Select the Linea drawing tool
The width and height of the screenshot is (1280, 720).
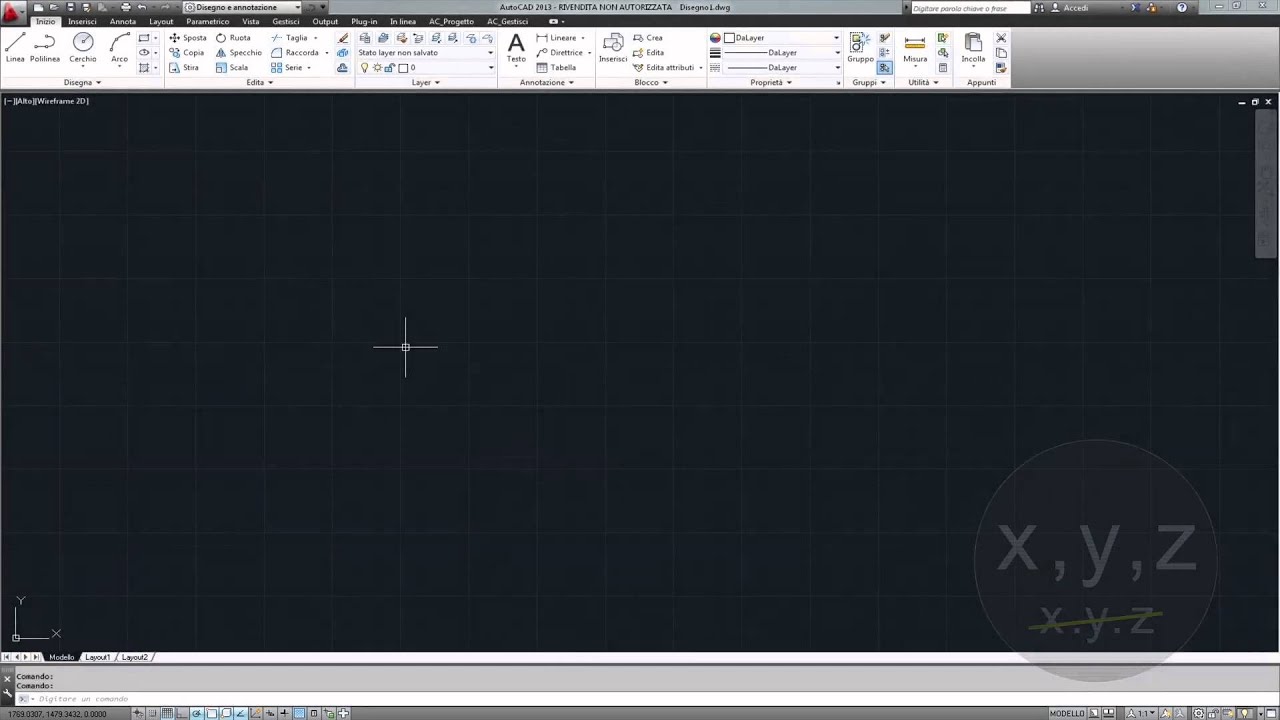15,47
